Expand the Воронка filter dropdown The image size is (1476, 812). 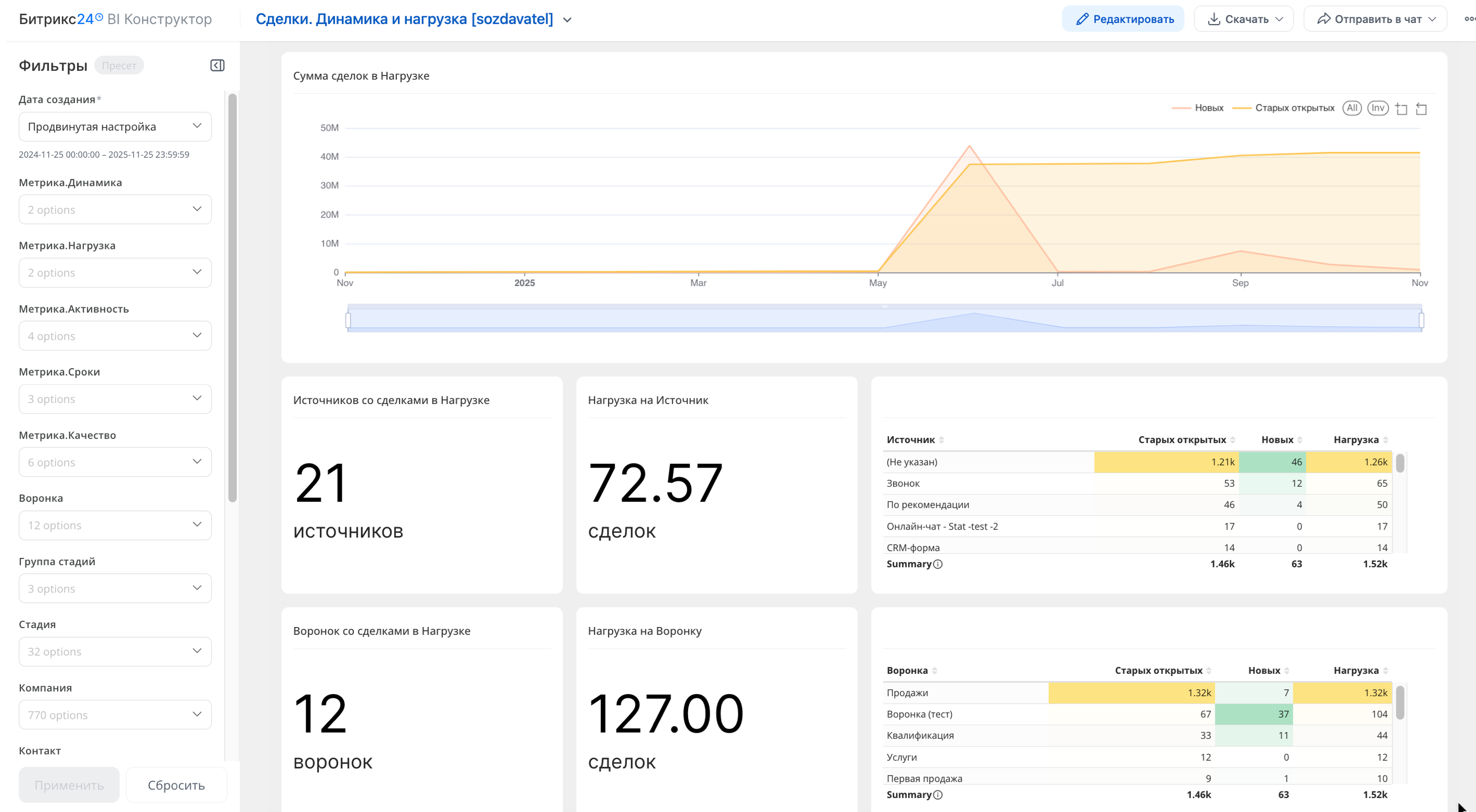[x=115, y=525]
